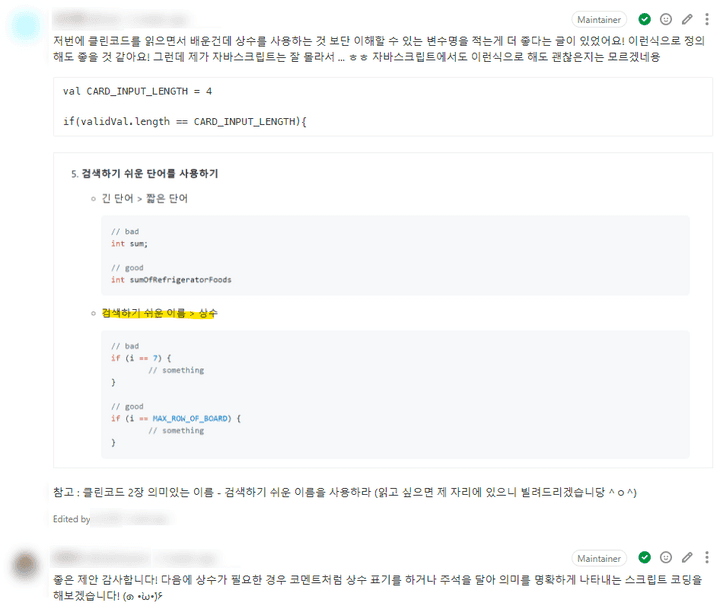Open more actions menu on the first comment
Viewport: 720px width, 613px height.
[x=707, y=19]
